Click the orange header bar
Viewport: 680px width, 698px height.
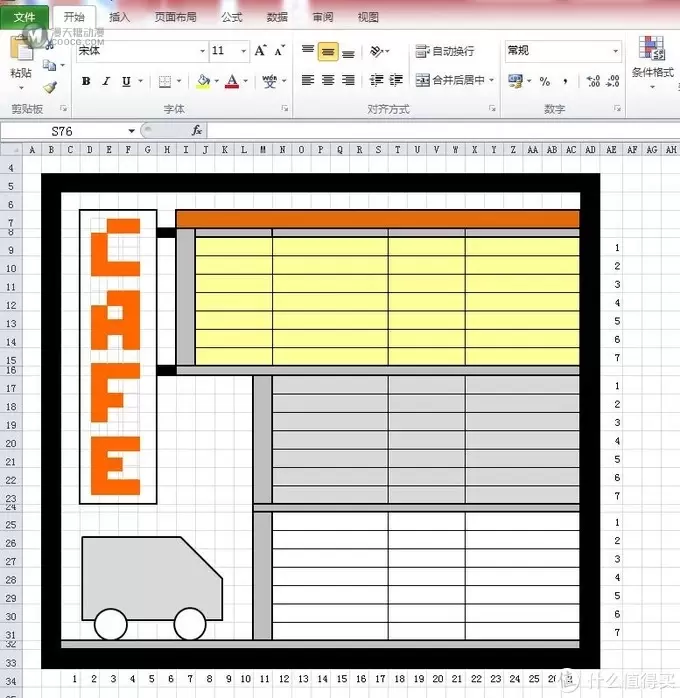377,219
